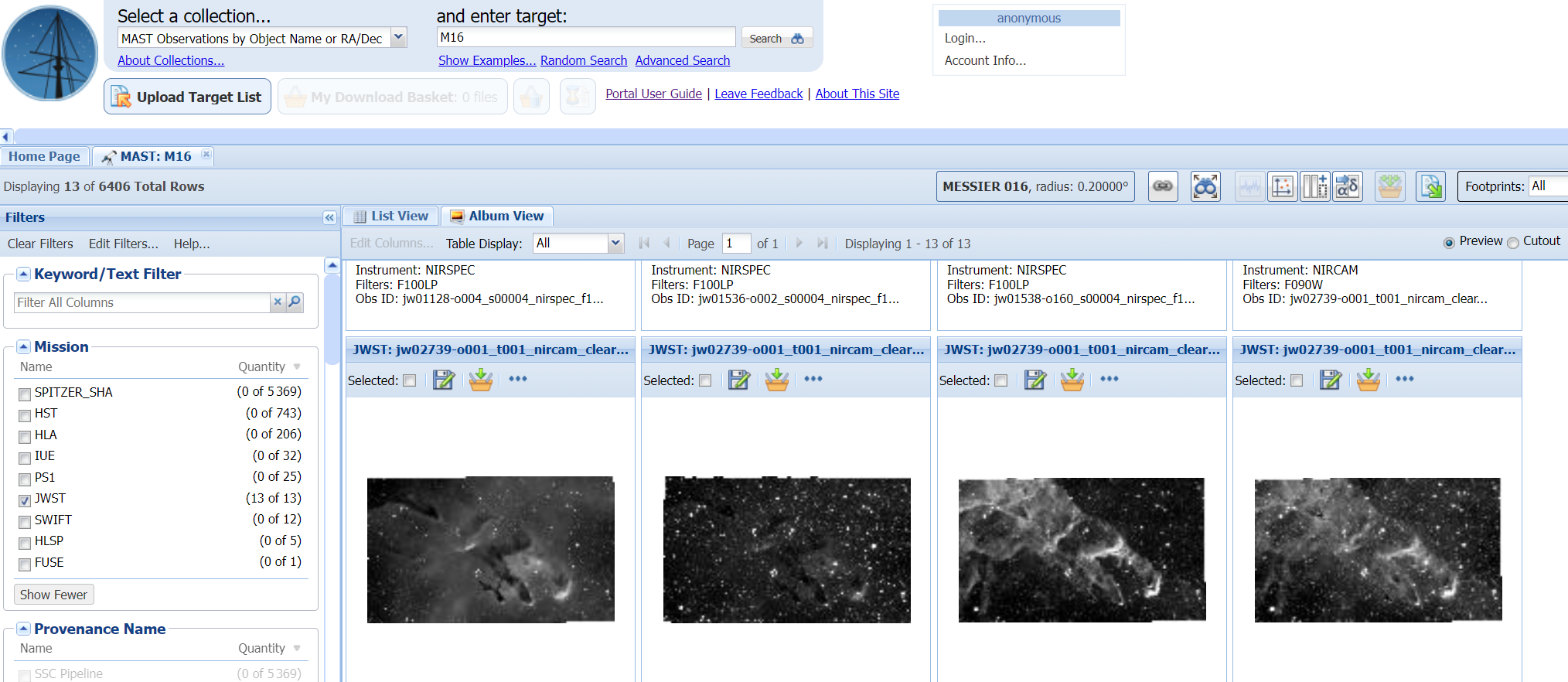The width and height of the screenshot is (1568, 682).
Task: Click the Login... menu item
Action: click(x=965, y=38)
